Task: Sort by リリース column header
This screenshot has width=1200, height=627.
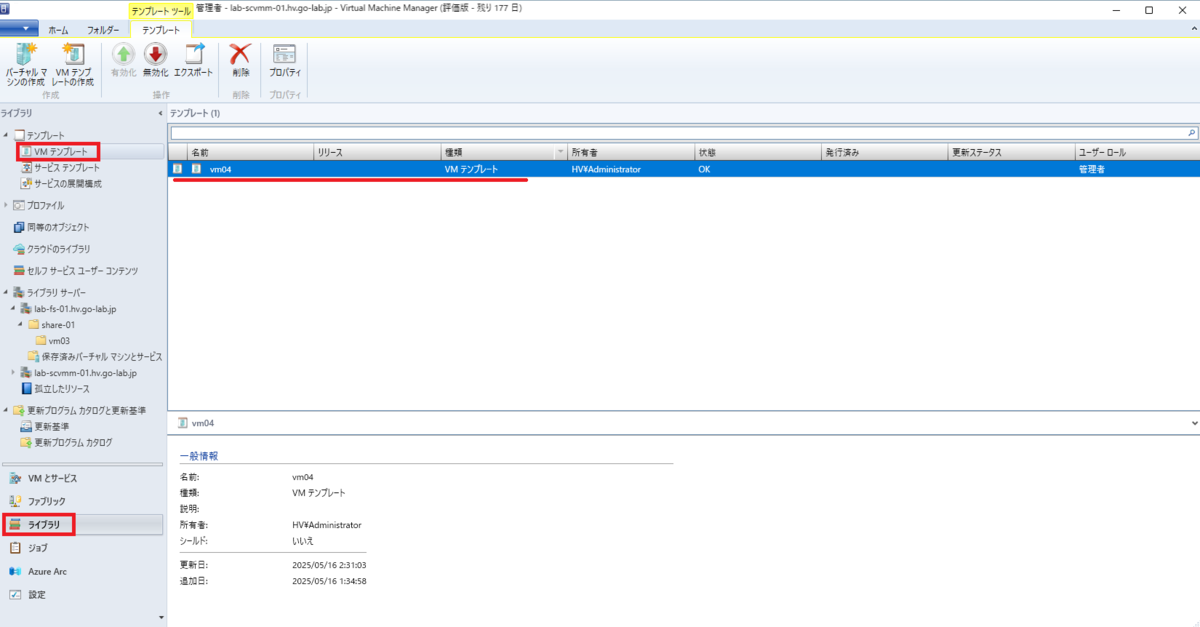Action: [x=377, y=153]
